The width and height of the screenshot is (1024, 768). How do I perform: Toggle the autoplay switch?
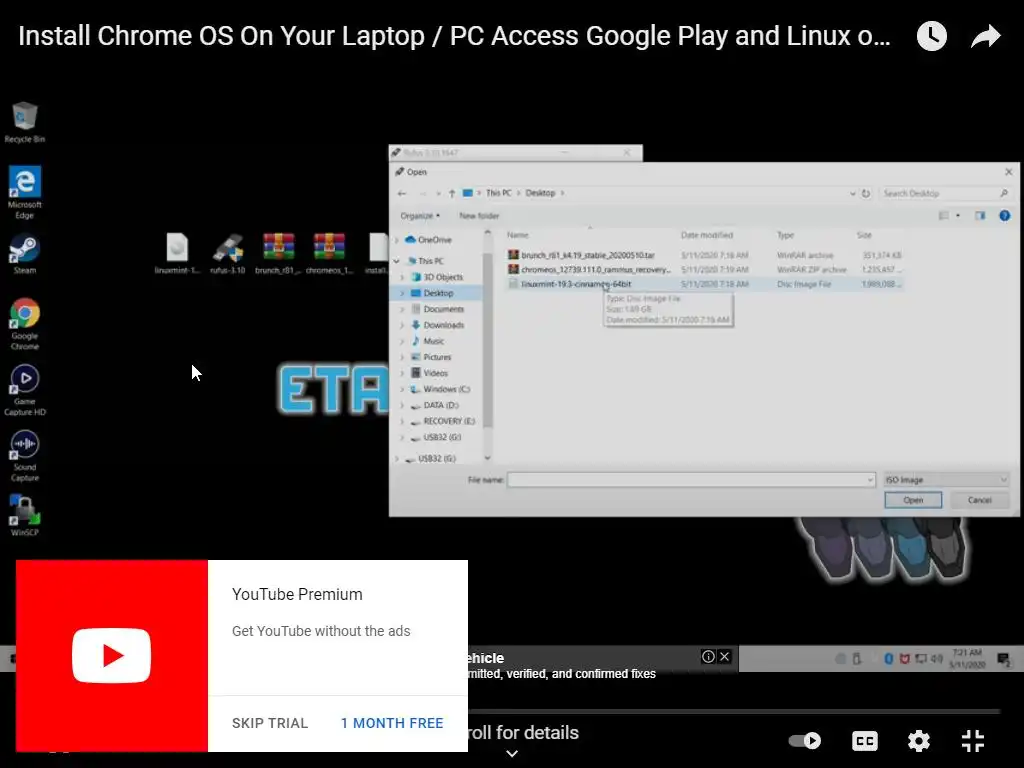pyautogui.click(x=805, y=741)
